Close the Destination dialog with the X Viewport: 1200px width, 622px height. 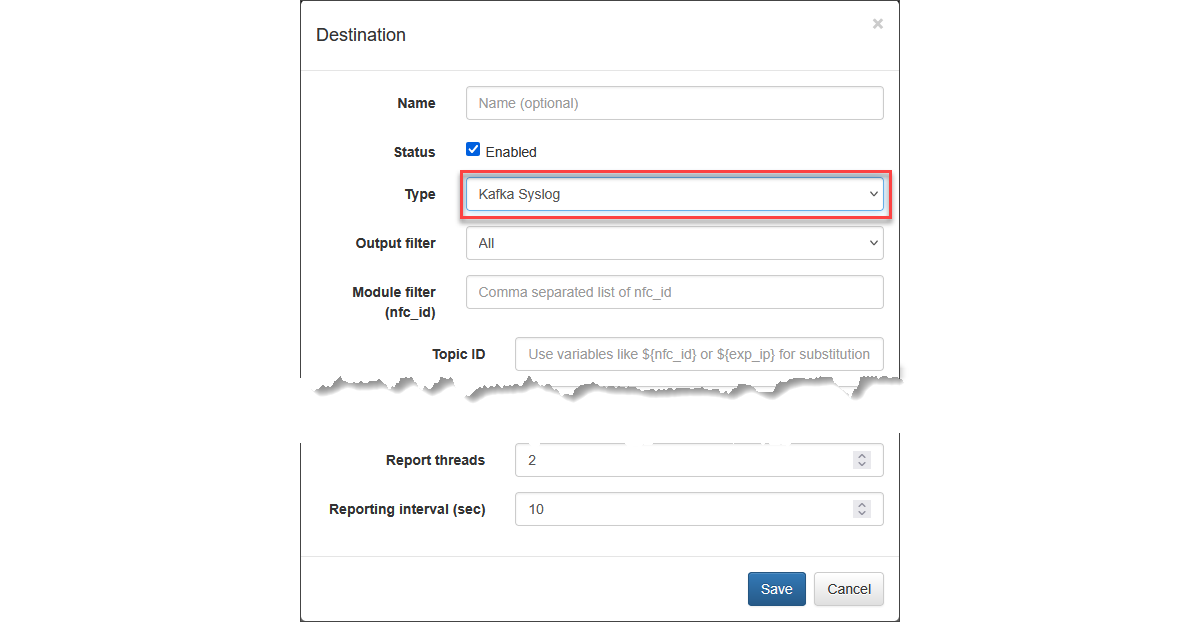[877, 24]
